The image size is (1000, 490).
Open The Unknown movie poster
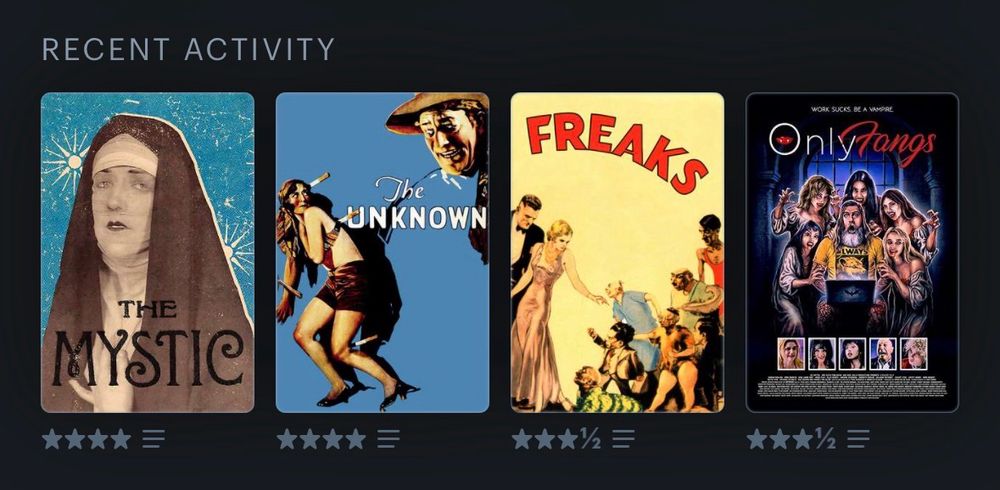tap(383, 253)
